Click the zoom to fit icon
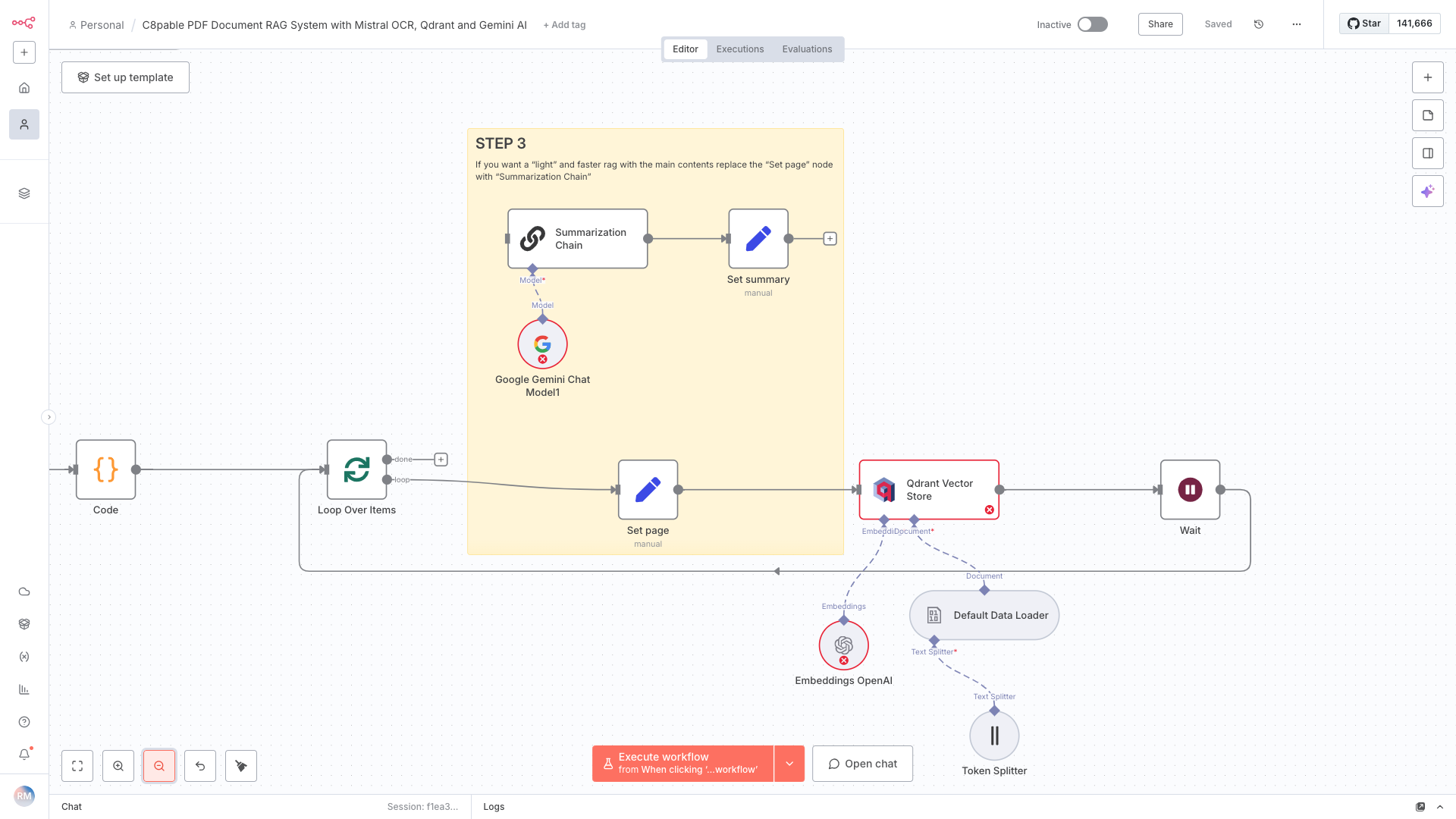1456x819 pixels. pyautogui.click(x=77, y=766)
